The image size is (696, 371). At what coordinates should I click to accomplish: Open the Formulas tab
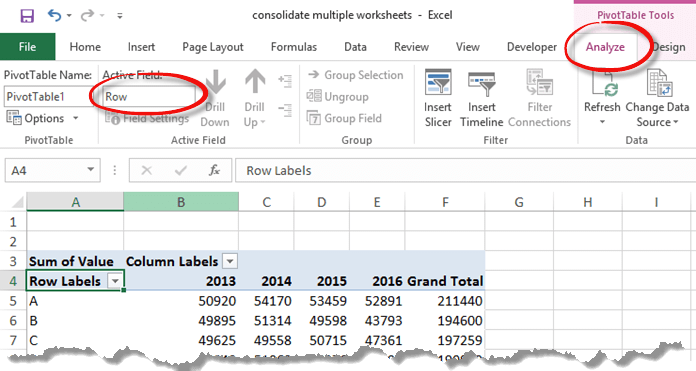point(293,47)
